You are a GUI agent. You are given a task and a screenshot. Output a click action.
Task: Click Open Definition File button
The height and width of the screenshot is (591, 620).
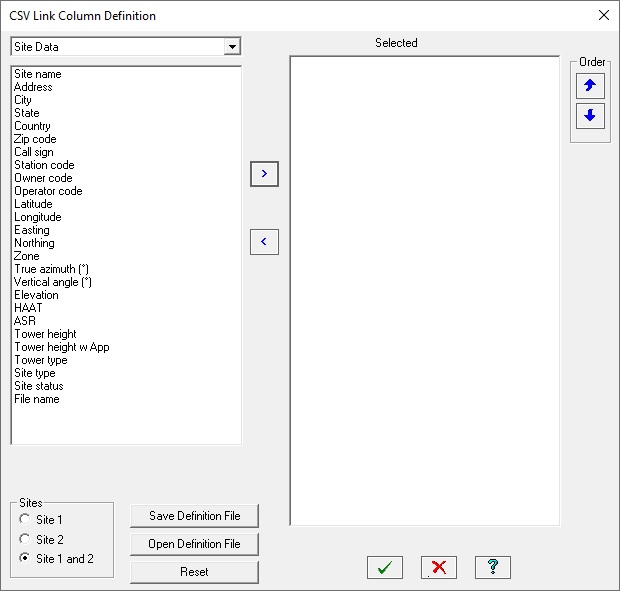coord(194,544)
